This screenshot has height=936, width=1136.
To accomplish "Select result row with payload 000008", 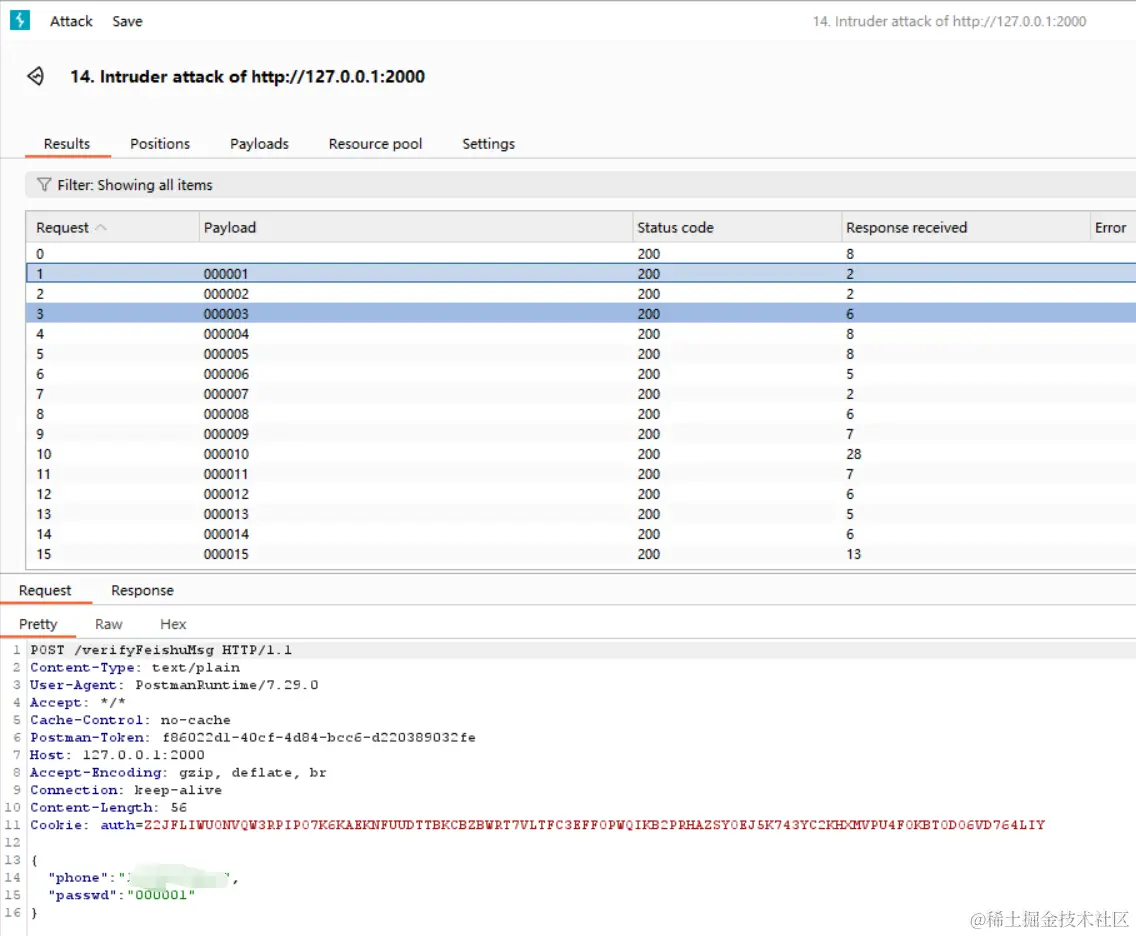I will 581,414.
